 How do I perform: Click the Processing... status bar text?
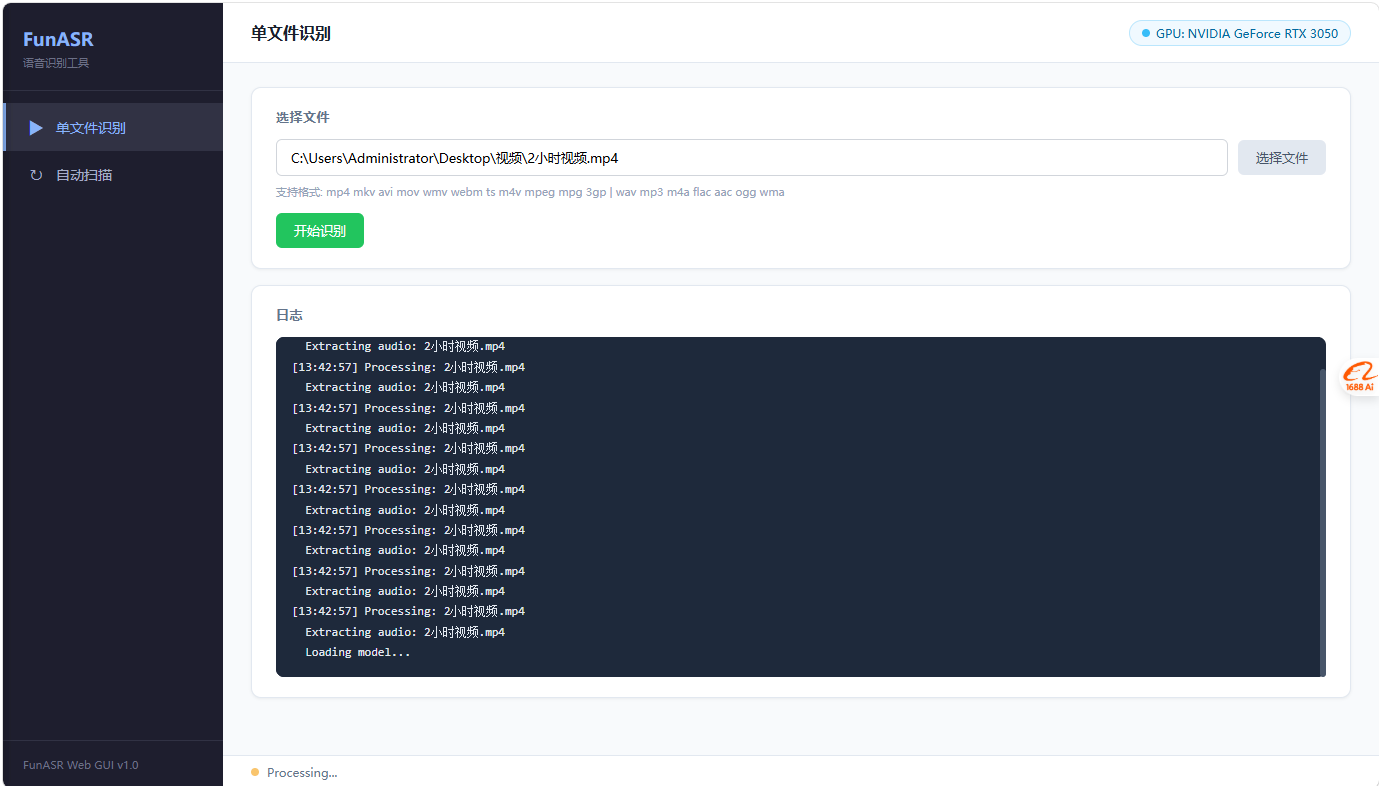(x=302, y=773)
